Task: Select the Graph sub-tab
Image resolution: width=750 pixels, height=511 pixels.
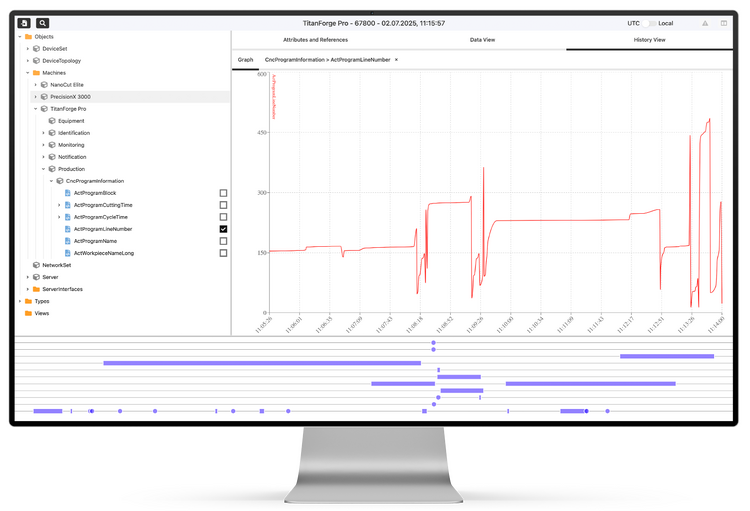Action: [245, 60]
